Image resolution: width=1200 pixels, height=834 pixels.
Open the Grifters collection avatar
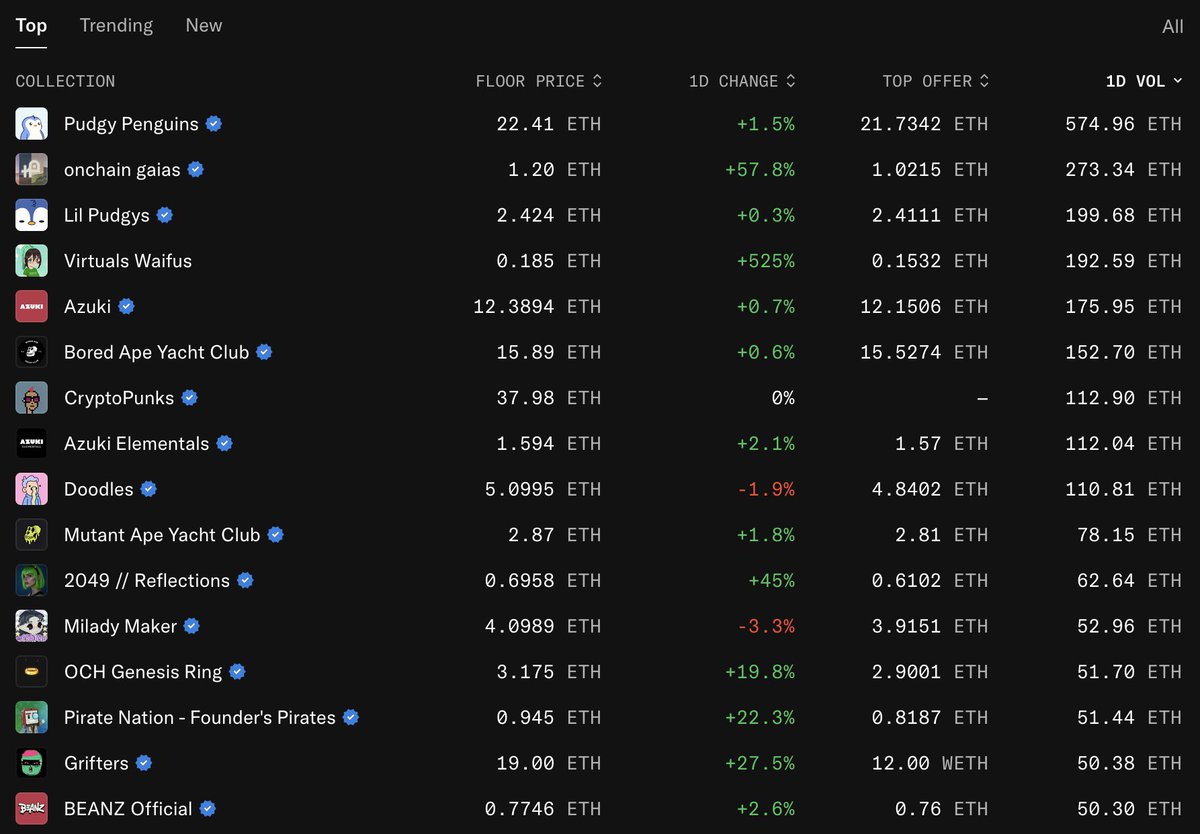pos(32,763)
